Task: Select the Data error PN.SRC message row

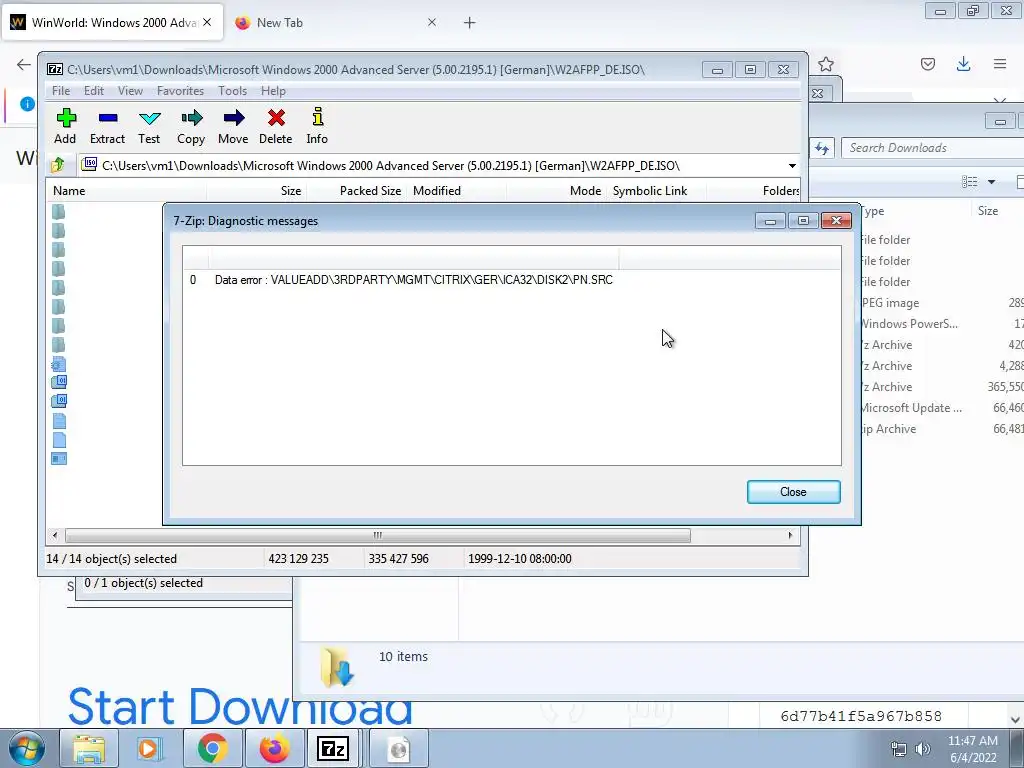Action: click(x=511, y=280)
